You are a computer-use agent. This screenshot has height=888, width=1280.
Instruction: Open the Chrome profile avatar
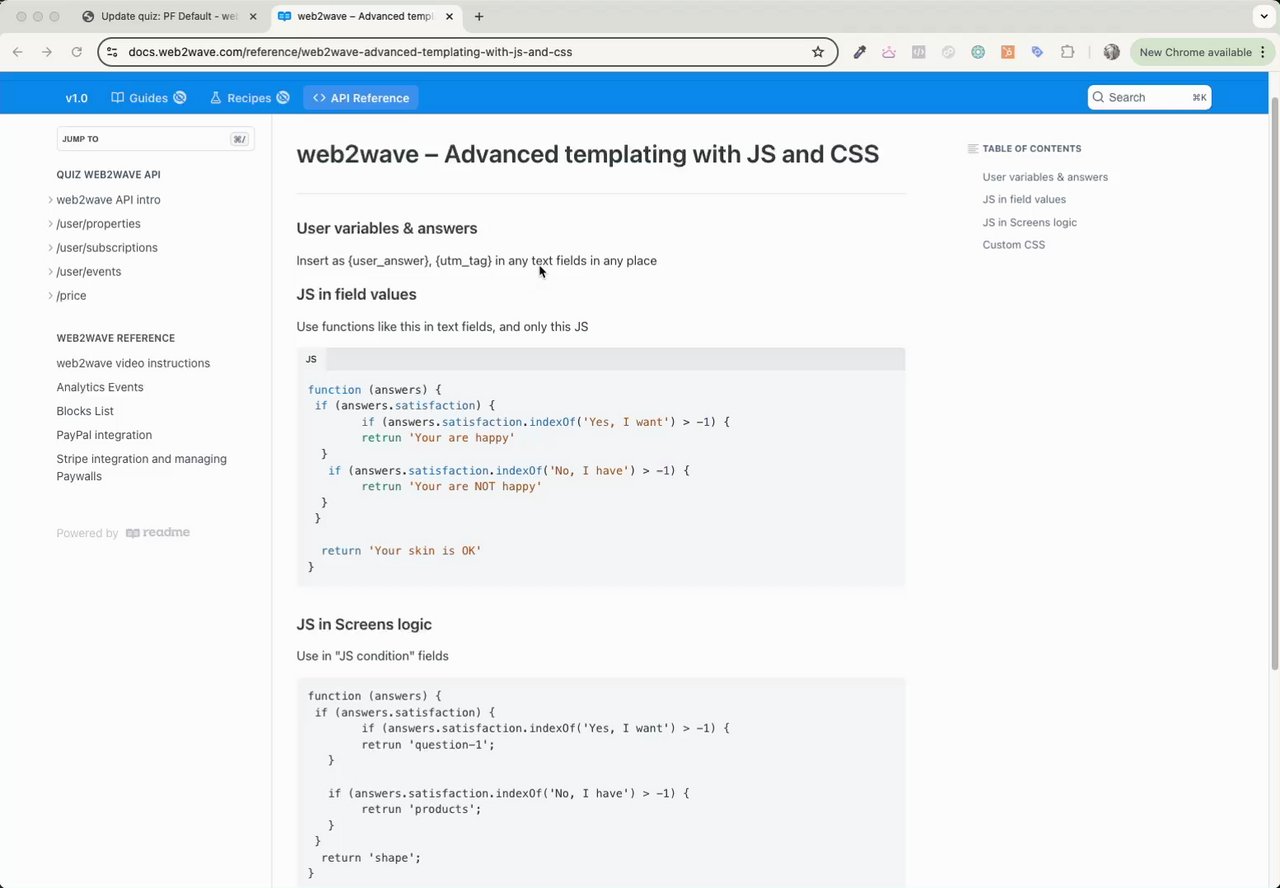(x=1111, y=52)
